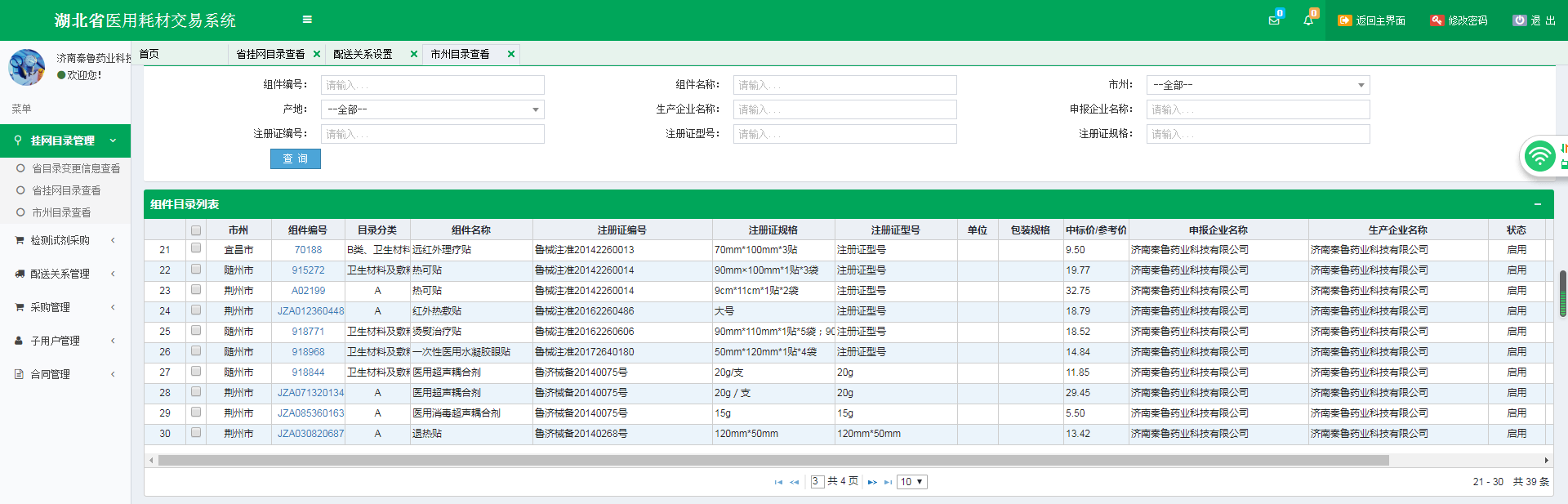This screenshot has width=1568, height=504.
Task: Expand the 检测试剂采购 sidebar menu
Action: (x=65, y=240)
